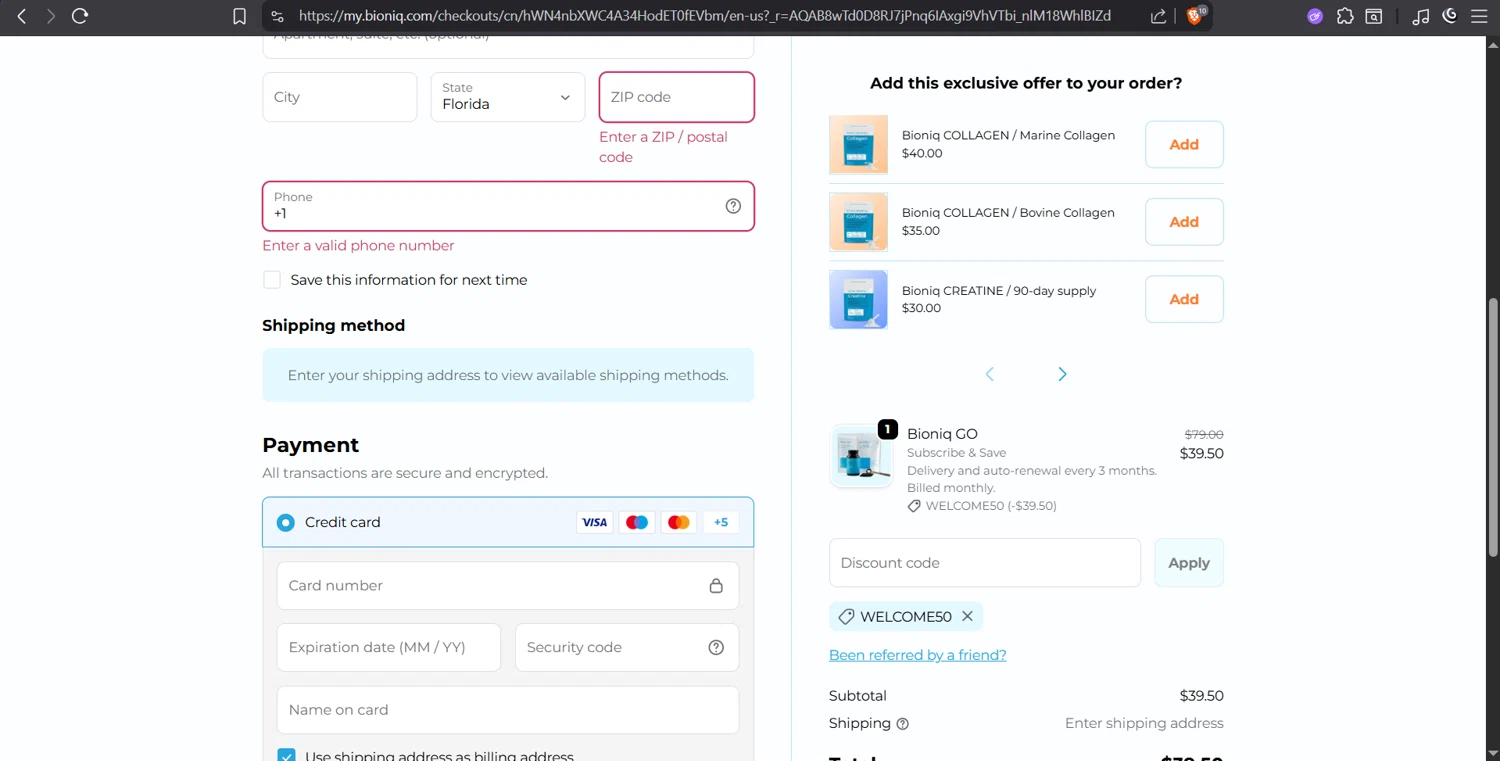This screenshot has height=761, width=1500.
Task: Click the Marine Collagen product thumbnail
Action: pos(858,145)
